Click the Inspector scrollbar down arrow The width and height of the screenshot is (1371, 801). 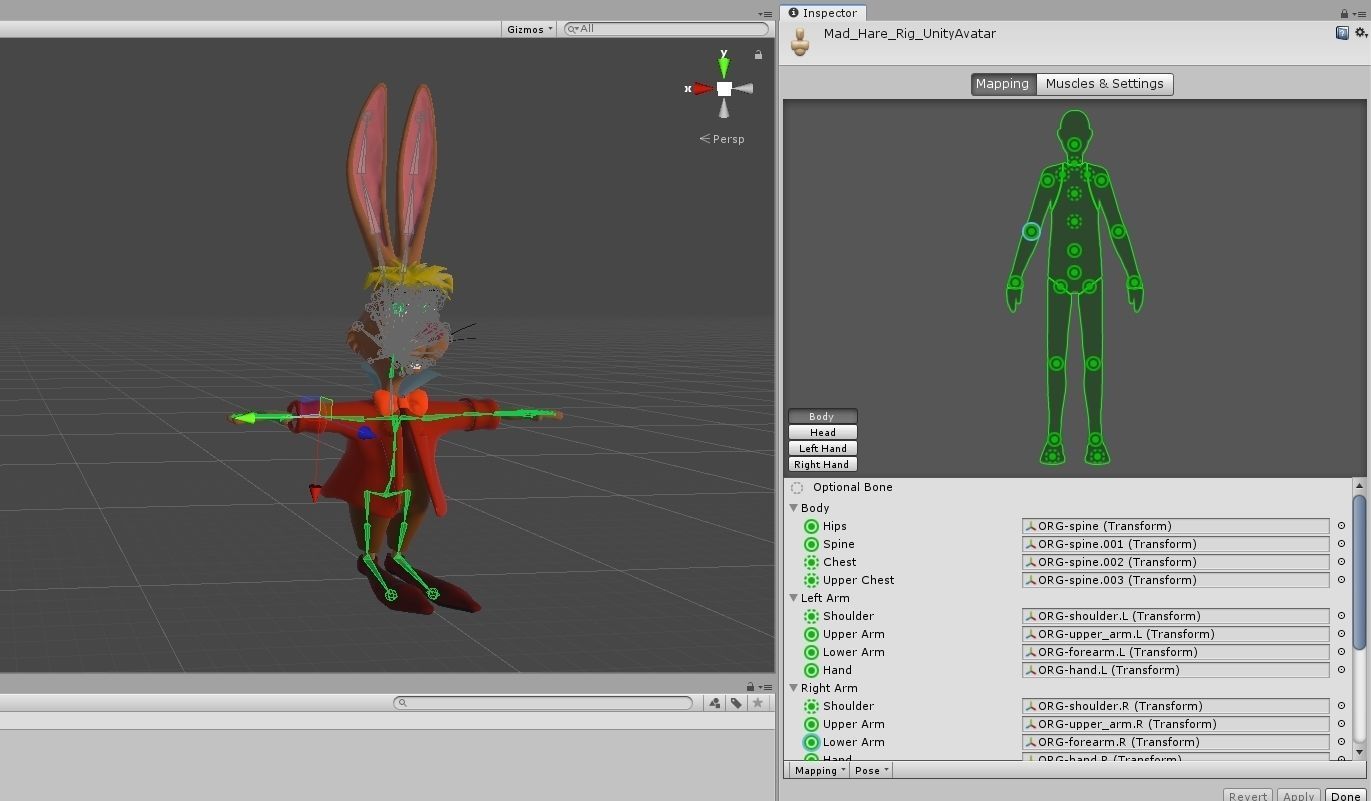pos(1359,752)
